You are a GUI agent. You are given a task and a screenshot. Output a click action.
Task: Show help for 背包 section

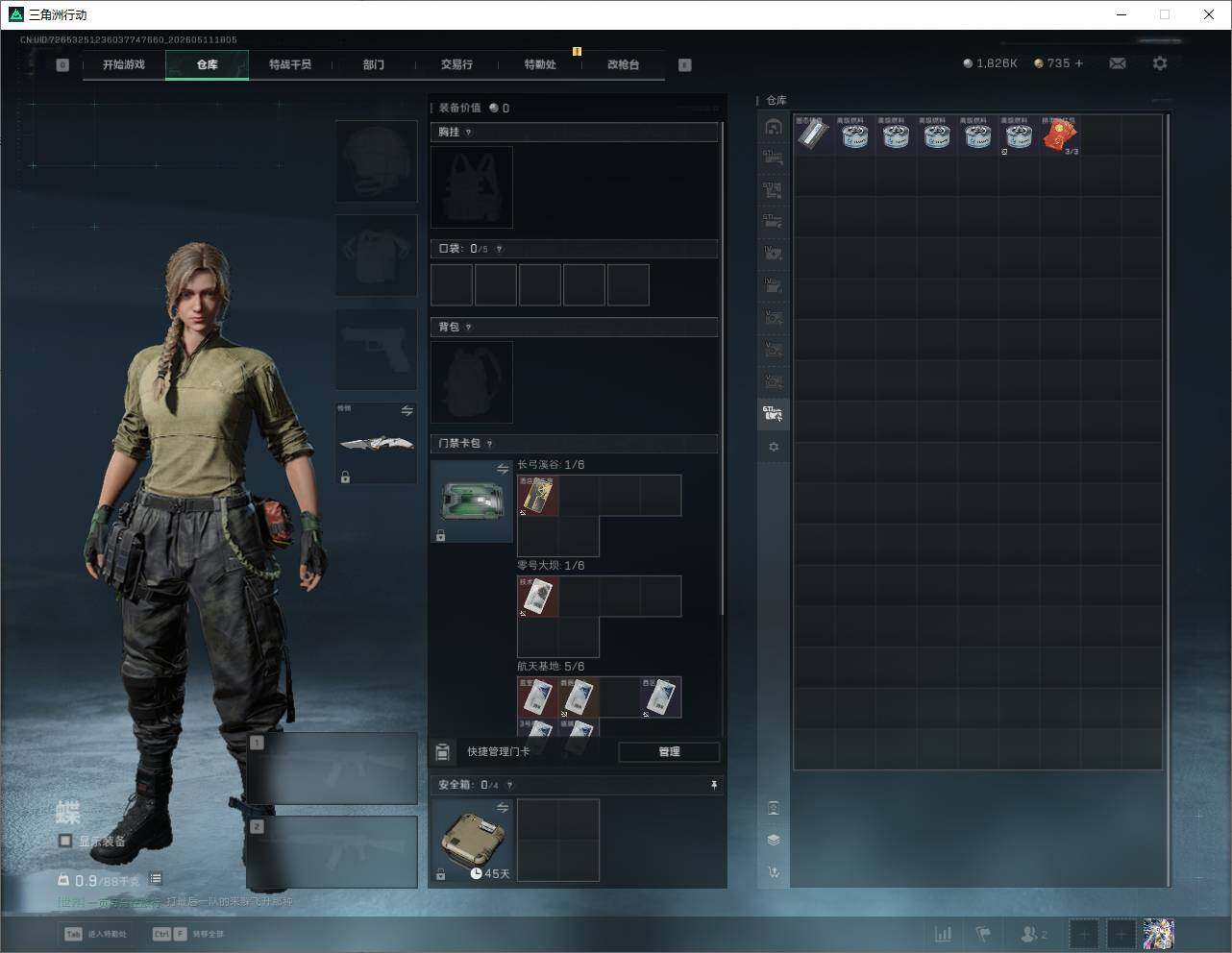[468, 328]
